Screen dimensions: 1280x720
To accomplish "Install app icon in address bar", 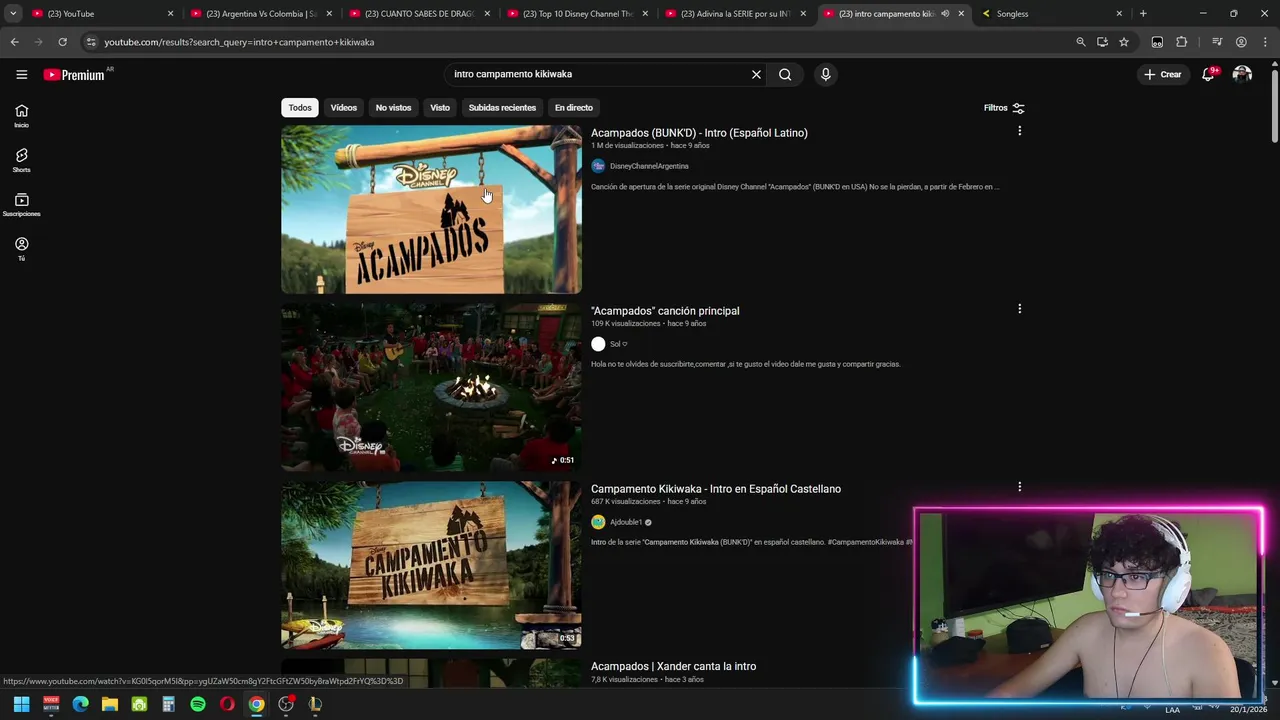I will click(1102, 42).
